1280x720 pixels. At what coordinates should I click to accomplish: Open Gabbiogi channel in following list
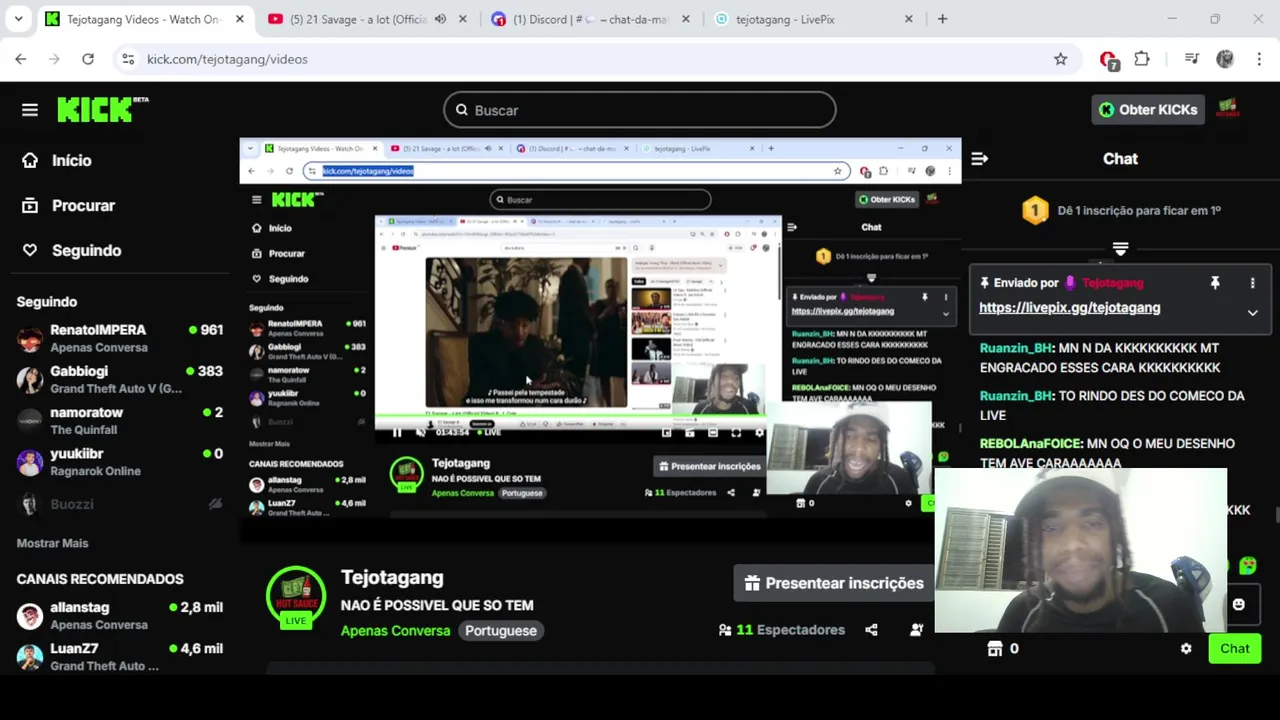click(x=120, y=379)
